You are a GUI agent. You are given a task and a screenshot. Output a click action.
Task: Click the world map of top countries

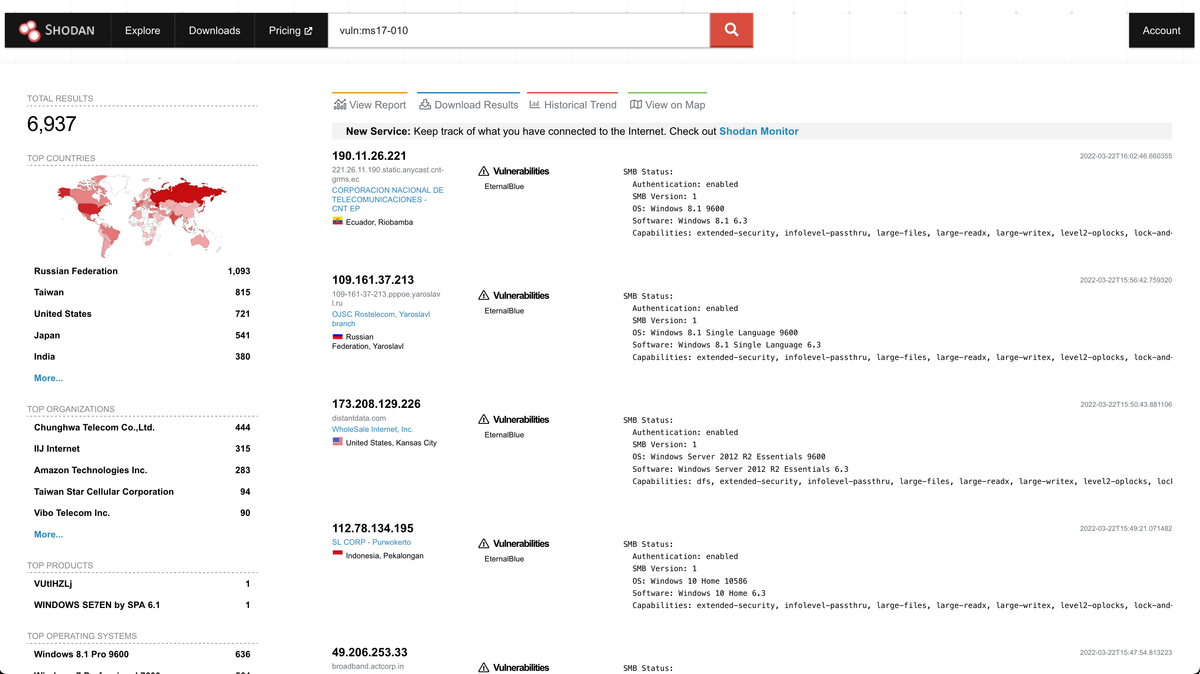coord(142,214)
